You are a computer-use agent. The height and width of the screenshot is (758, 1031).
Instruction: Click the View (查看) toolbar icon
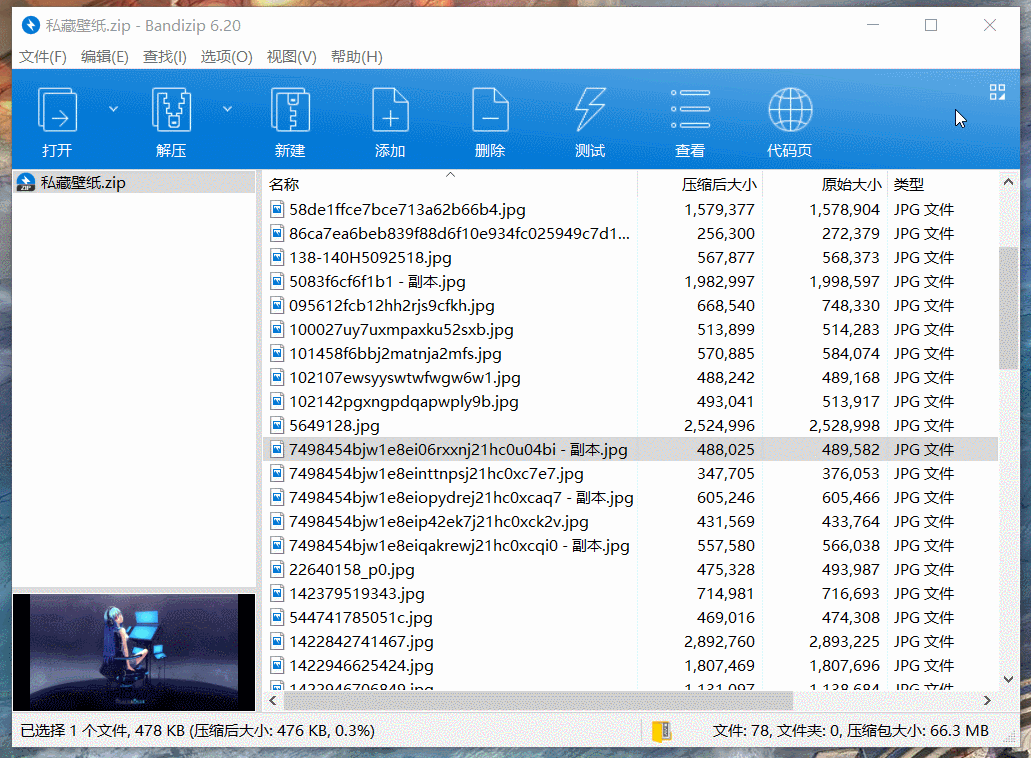click(690, 111)
